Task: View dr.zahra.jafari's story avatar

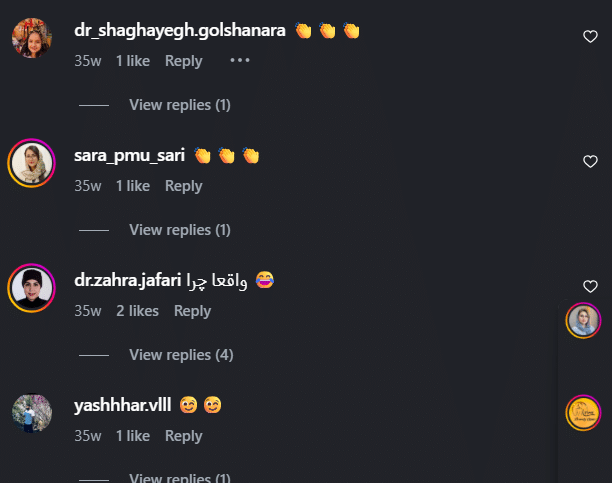Action: [x=32, y=288]
